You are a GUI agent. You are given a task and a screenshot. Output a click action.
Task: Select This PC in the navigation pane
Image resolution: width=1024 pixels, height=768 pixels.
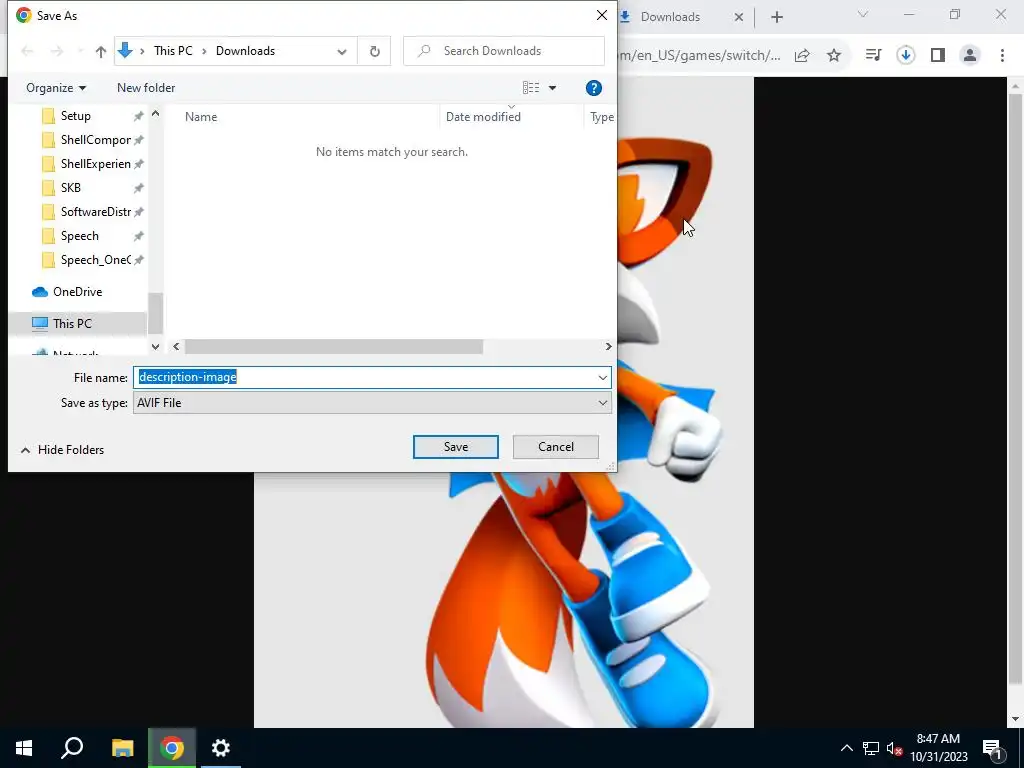72,323
